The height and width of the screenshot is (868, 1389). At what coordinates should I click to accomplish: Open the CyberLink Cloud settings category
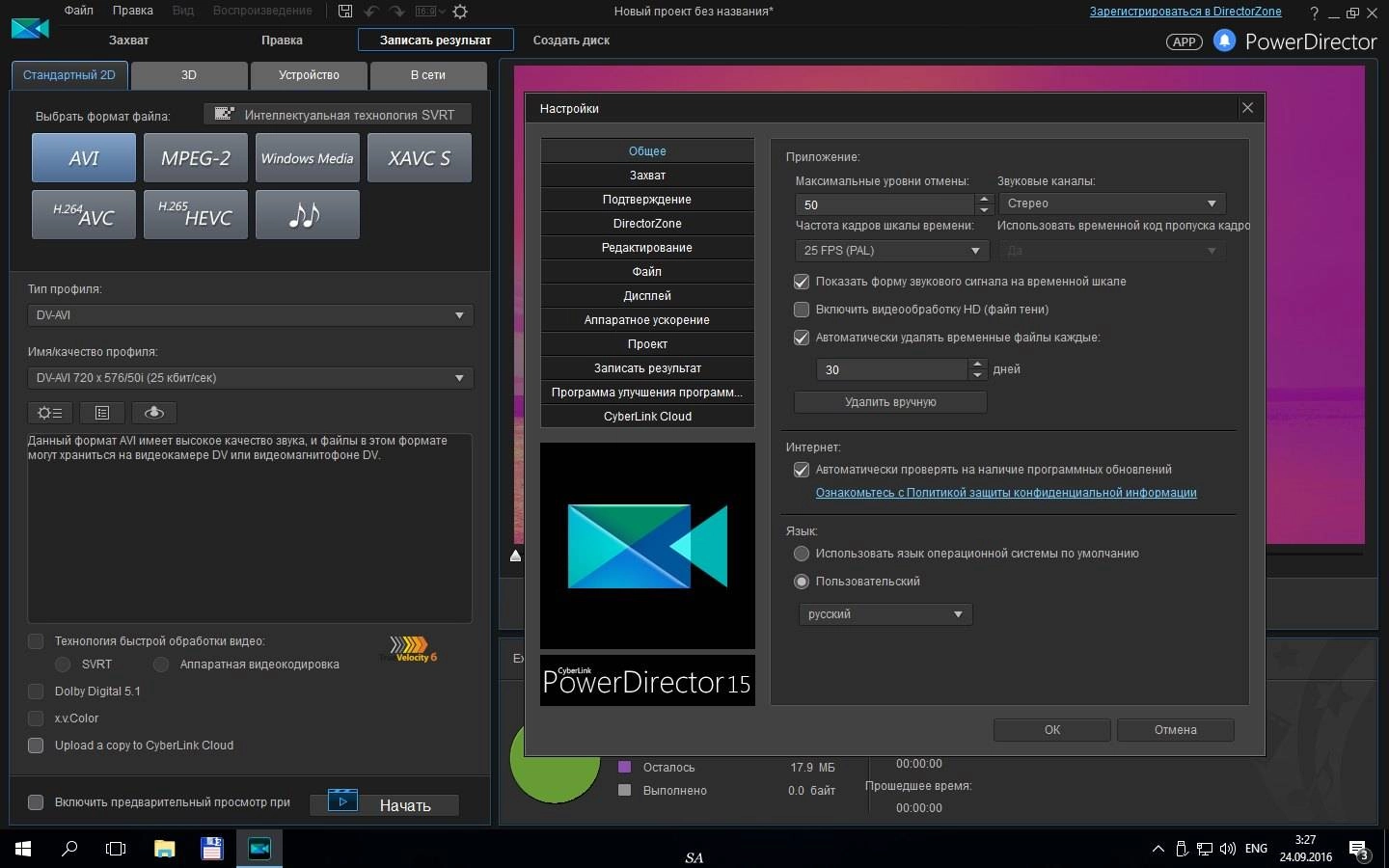tap(647, 417)
